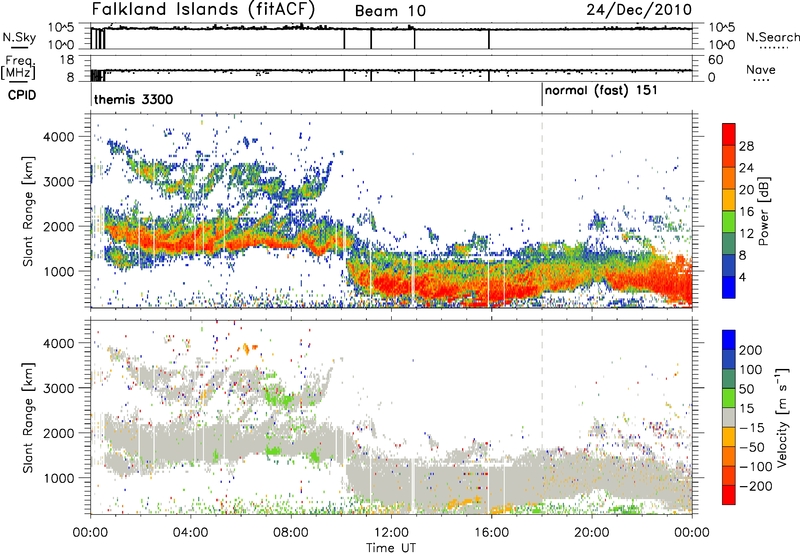Pick the Power colorbar segment between 20 and 24

coord(729,178)
